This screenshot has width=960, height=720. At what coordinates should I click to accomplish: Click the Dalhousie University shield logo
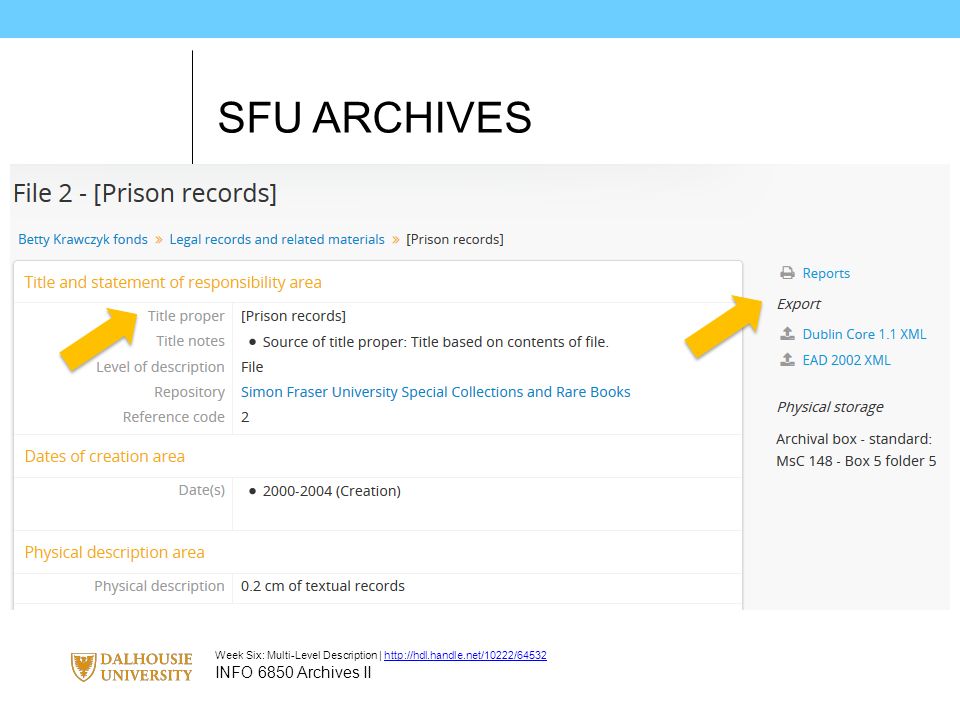(83, 667)
